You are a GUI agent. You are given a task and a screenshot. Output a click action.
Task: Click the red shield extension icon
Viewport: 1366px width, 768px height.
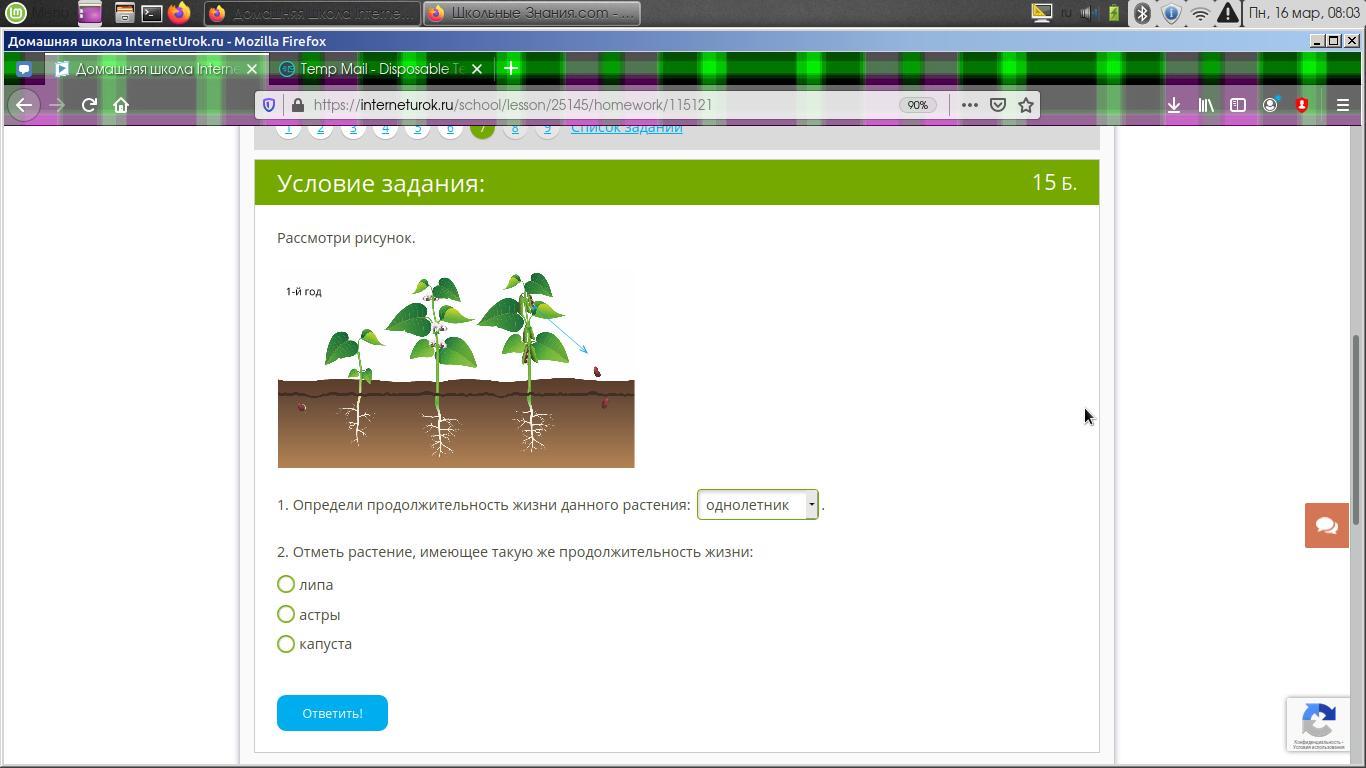(x=1302, y=105)
